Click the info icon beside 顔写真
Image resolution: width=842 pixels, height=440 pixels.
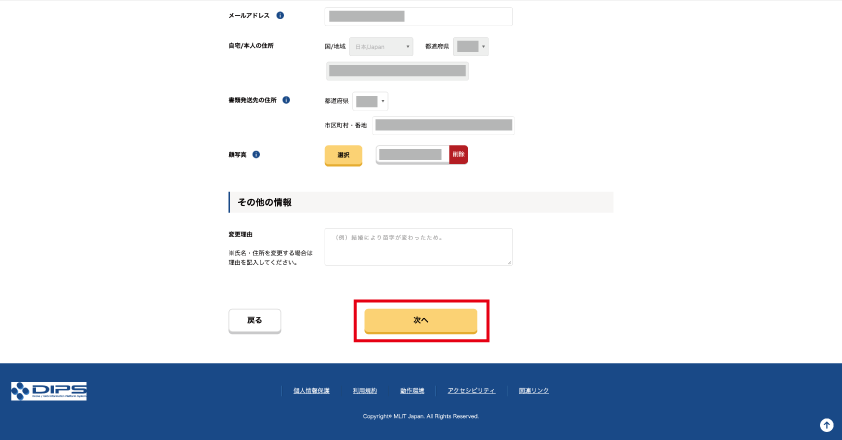click(x=256, y=155)
